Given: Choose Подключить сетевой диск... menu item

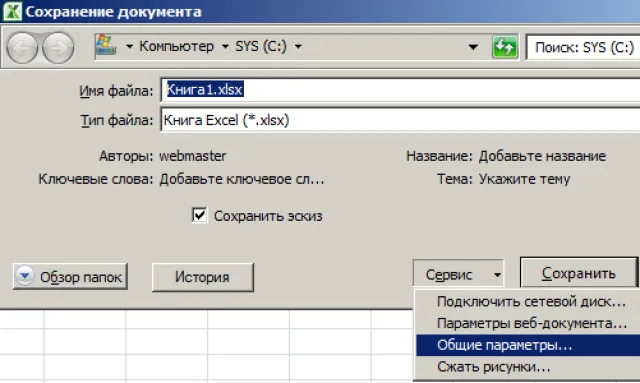Looking at the screenshot, I should [x=528, y=302].
